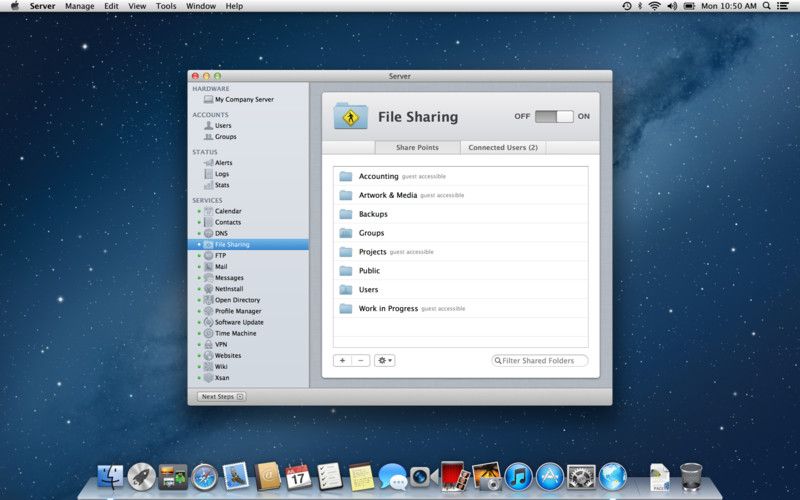Select the DNS service icon
Screen dimensions: 800x500
tap(208, 233)
